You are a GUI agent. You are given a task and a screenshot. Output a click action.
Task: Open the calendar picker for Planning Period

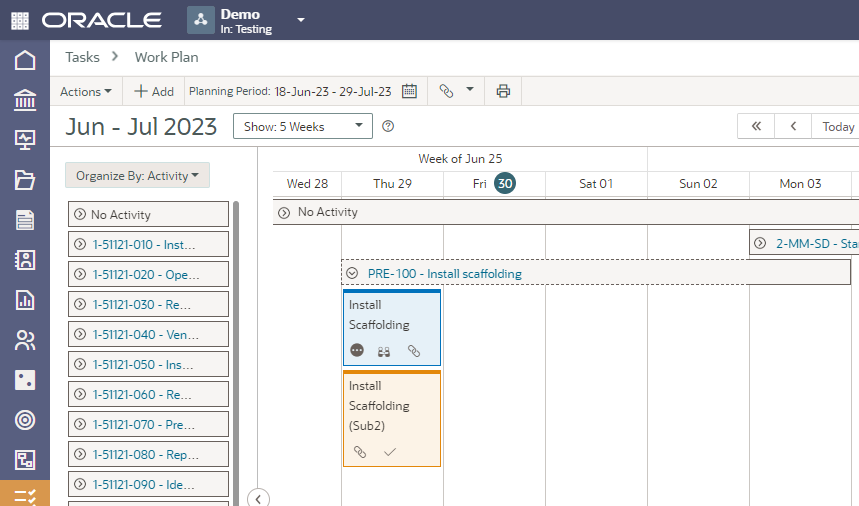point(409,91)
